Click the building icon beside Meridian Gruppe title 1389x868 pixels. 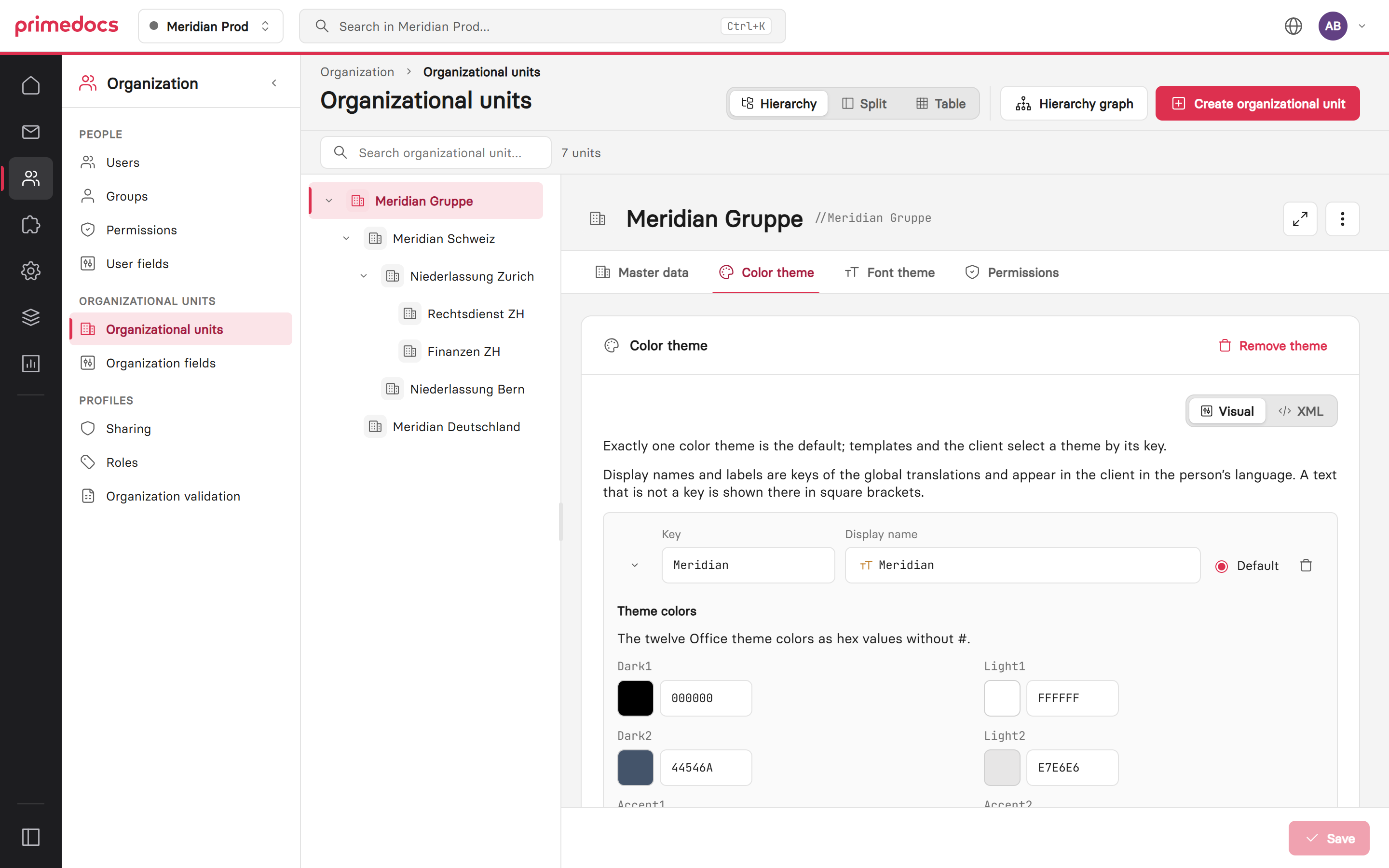point(598,219)
